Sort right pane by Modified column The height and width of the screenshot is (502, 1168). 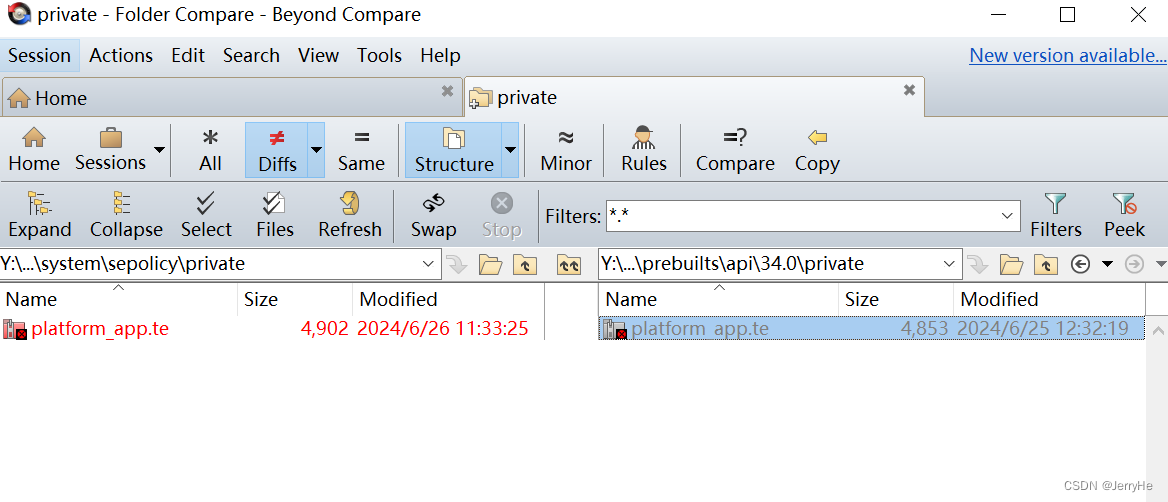[x=1049, y=299]
